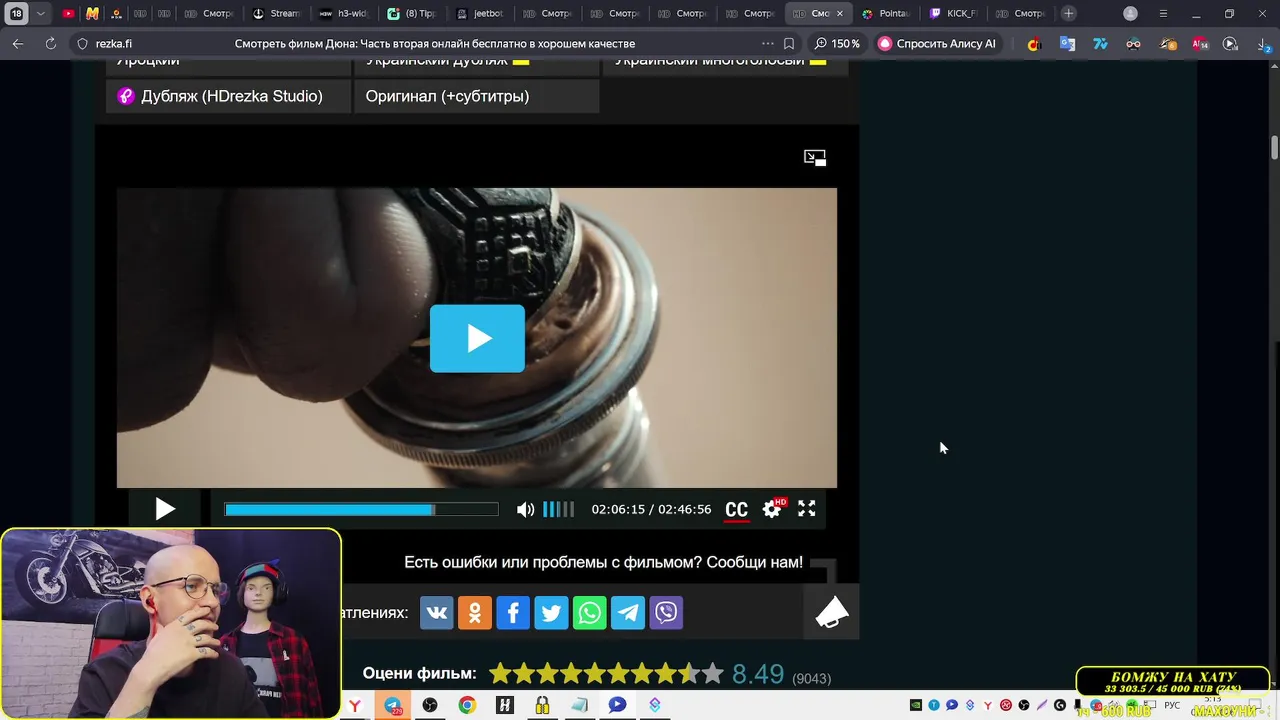The height and width of the screenshot is (720, 1280).
Task: Switch to the KICK_F tab
Action: [952, 14]
